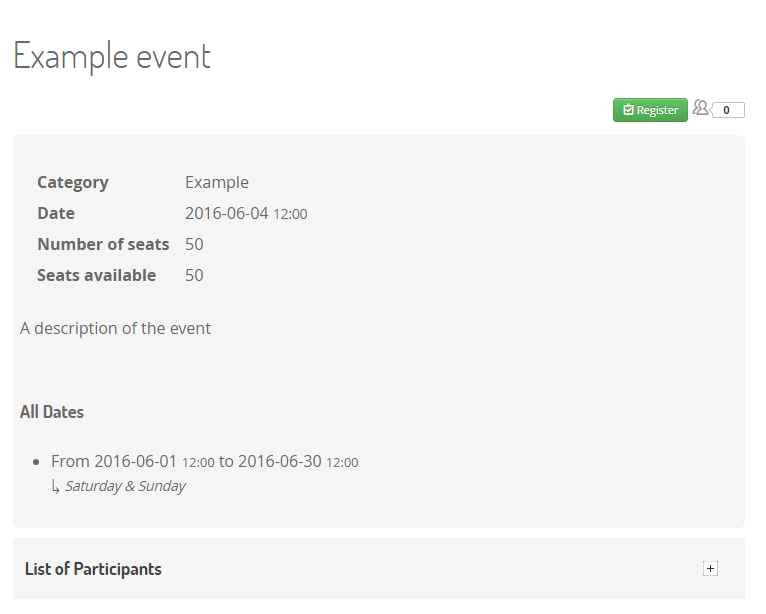Click the Seats available value 50
This screenshot has height=614, width=766.
pyautogui.click(x=194, y=275)
